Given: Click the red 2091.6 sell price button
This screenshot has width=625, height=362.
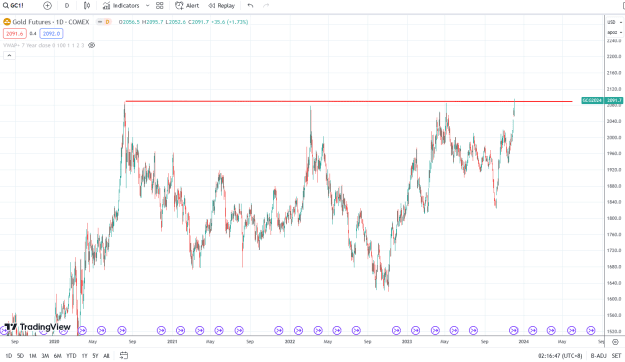Looking at the screenshot, I should click(x=15, y=34).
